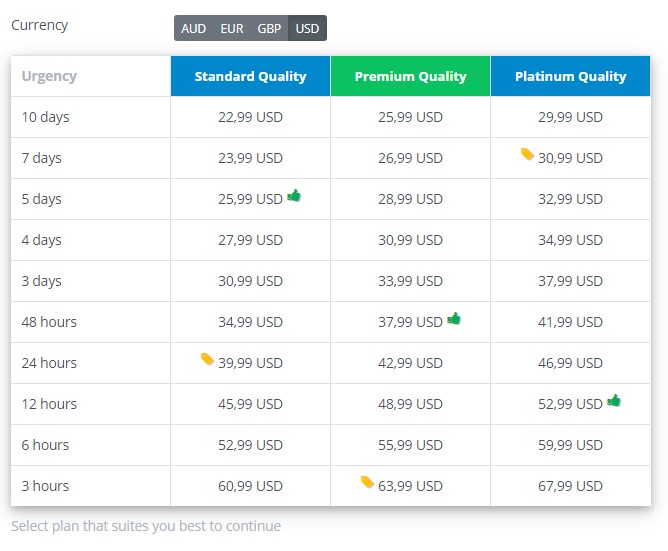
Task: Click the thumbs-up icon beside 25,99 USD
Action: [294, 196]
